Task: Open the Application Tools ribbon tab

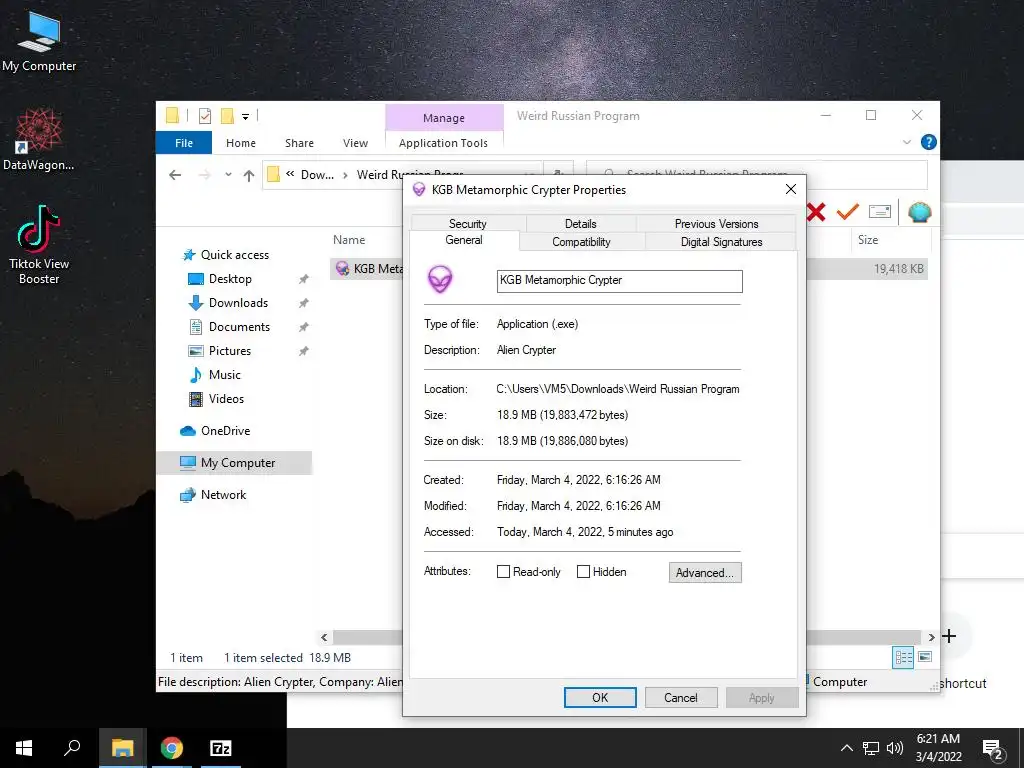Action: coord(443,143)
